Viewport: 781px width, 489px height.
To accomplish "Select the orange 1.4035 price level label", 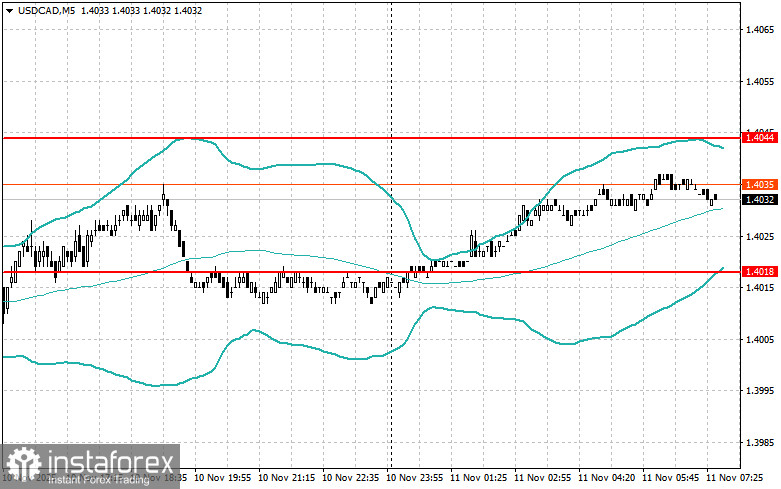I will click(x=759, y=185).
